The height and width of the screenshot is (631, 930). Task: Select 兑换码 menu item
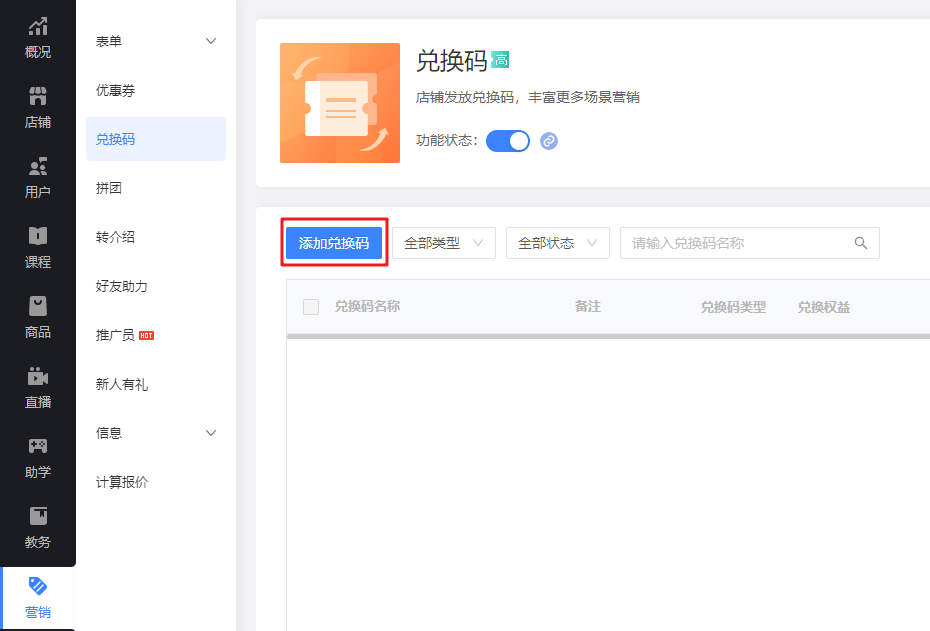[x=156, y=139]
